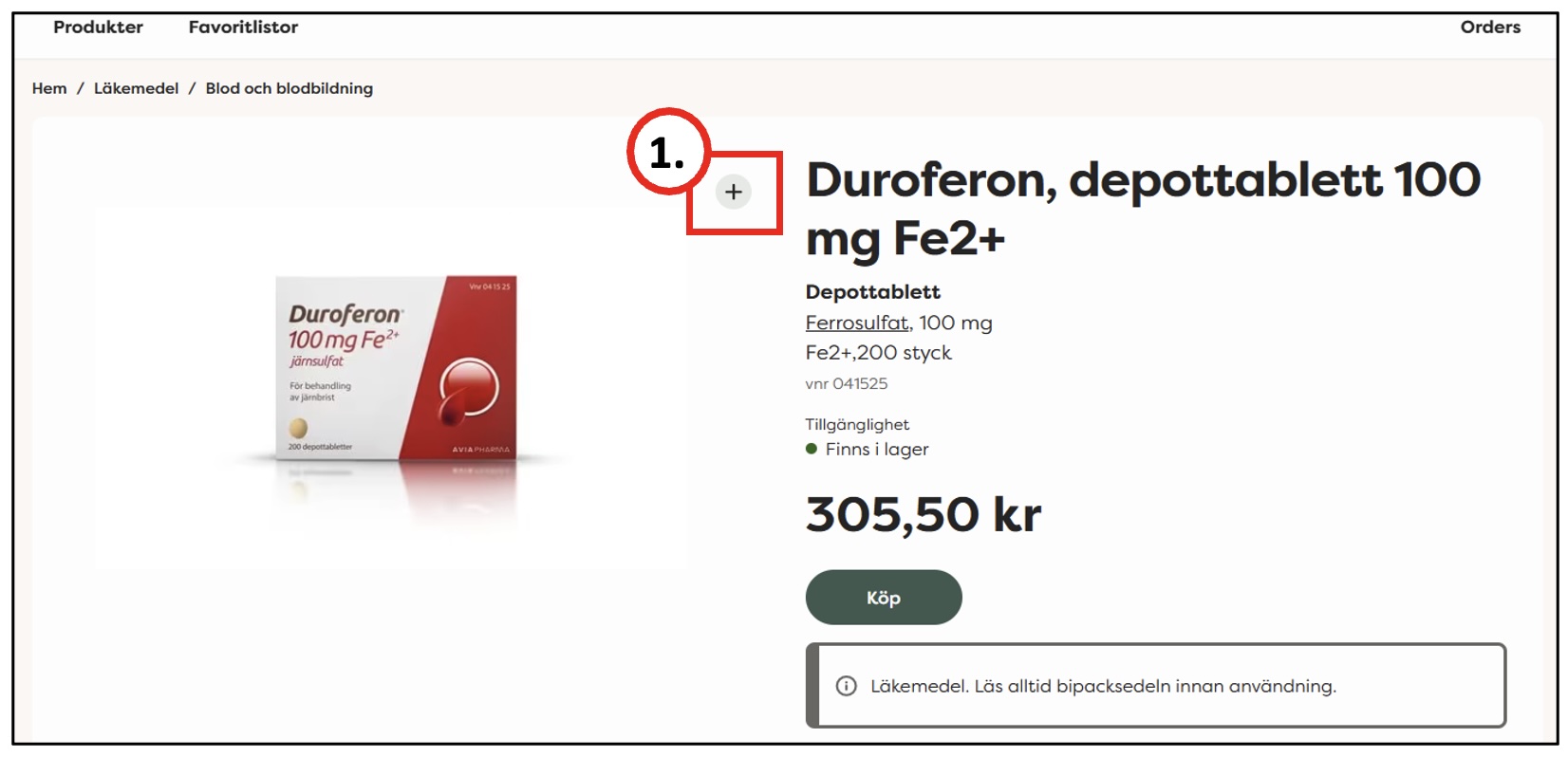Viewport: 1568px width, 757px height.
Task: Click the green stock availability dot
Action: 812,449
